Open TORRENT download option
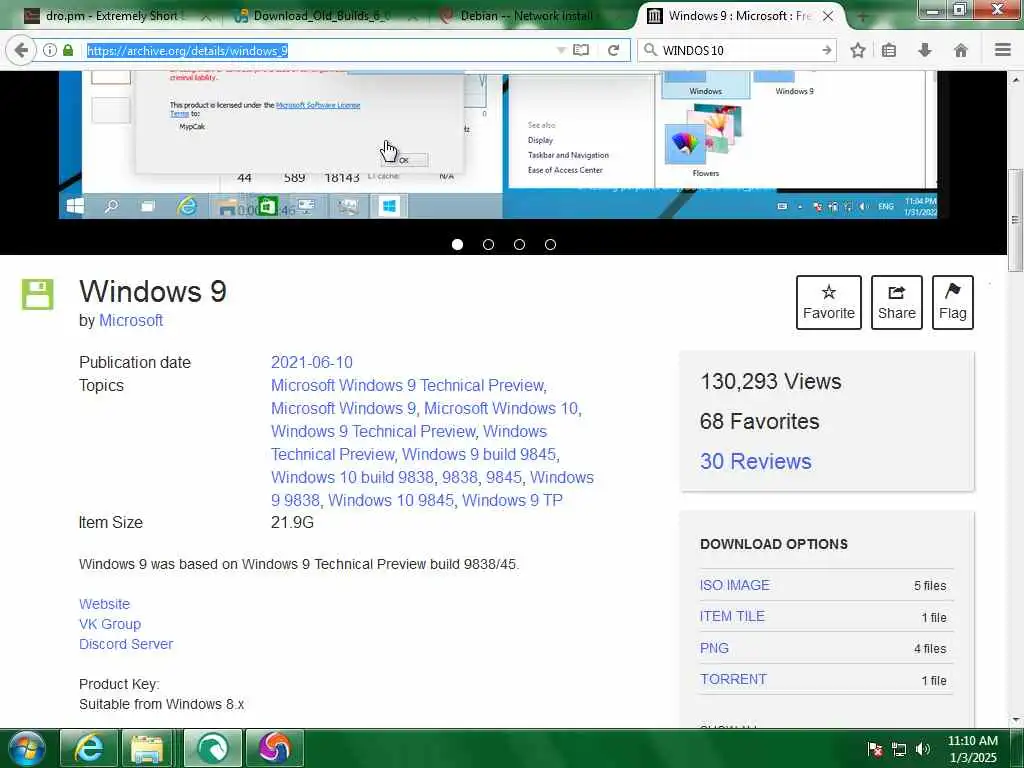This screenshot has height=768, width=1024. [x=733, y=679]
